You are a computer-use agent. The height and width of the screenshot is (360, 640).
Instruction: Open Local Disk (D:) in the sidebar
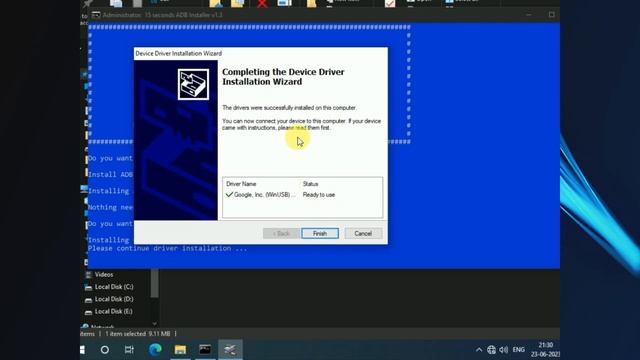click(114, 299)
